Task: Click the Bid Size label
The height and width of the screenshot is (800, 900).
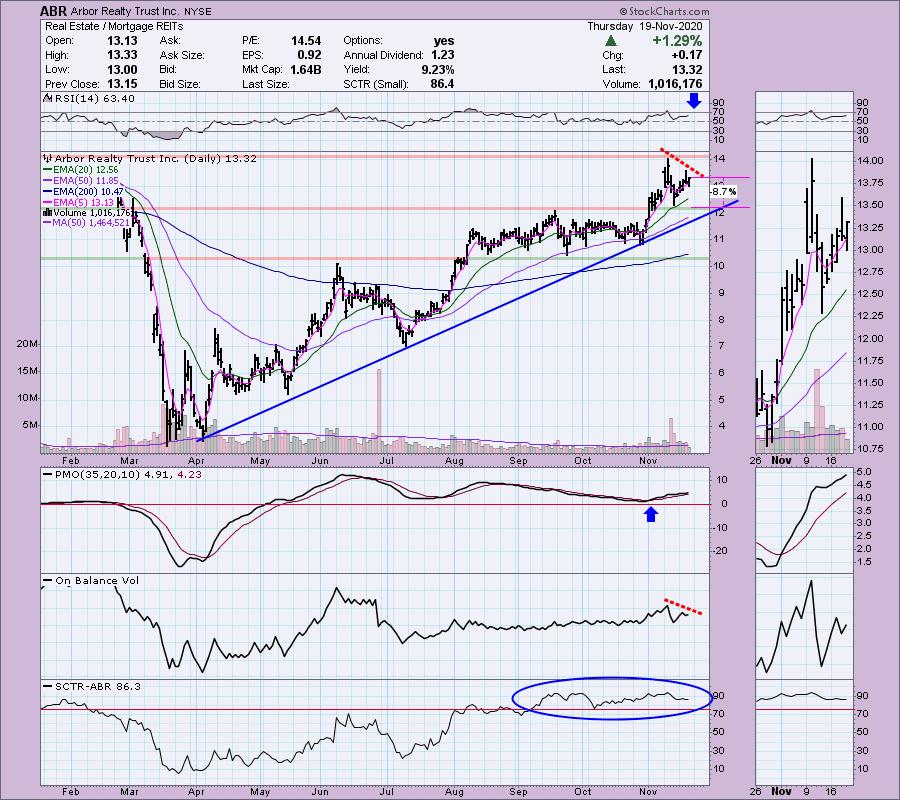Action: point(180,84)
